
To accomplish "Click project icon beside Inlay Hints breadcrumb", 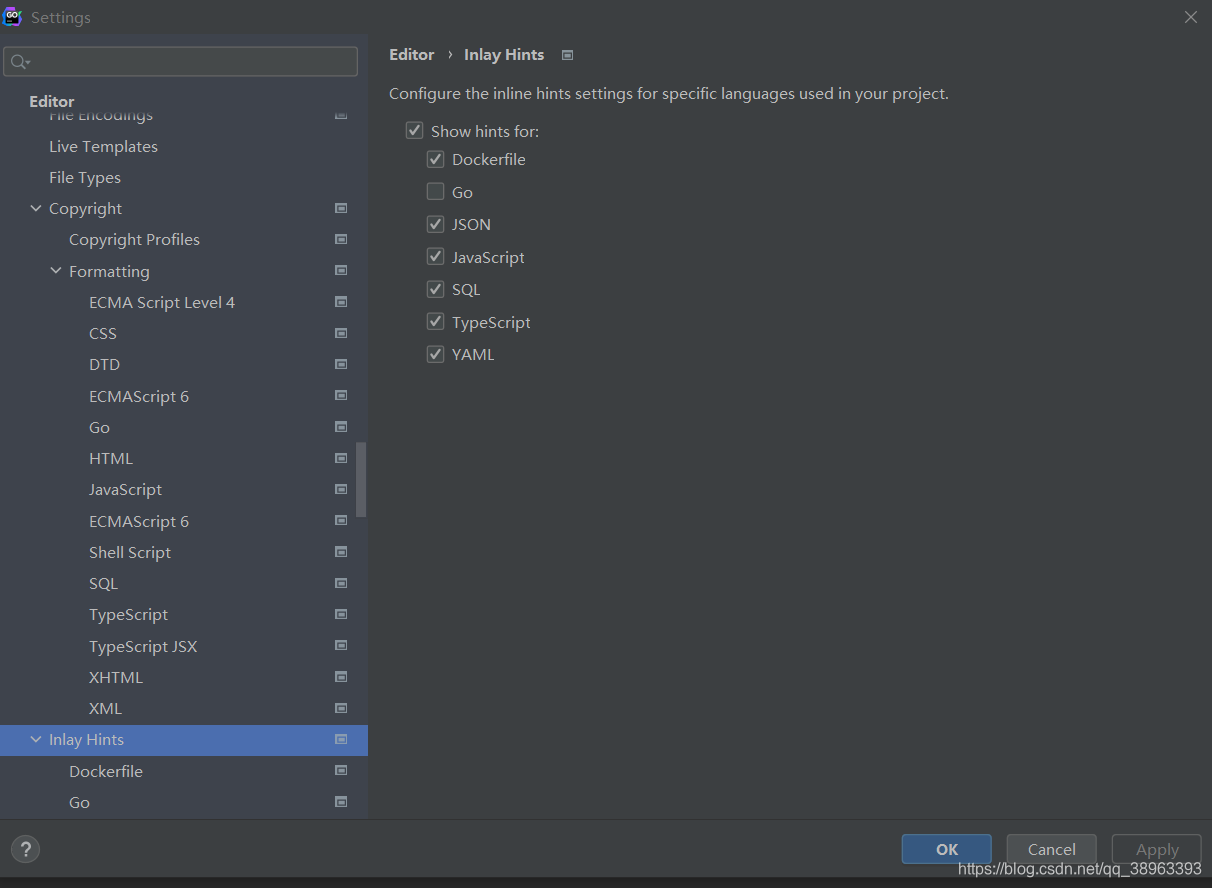I will coord(568,55).
